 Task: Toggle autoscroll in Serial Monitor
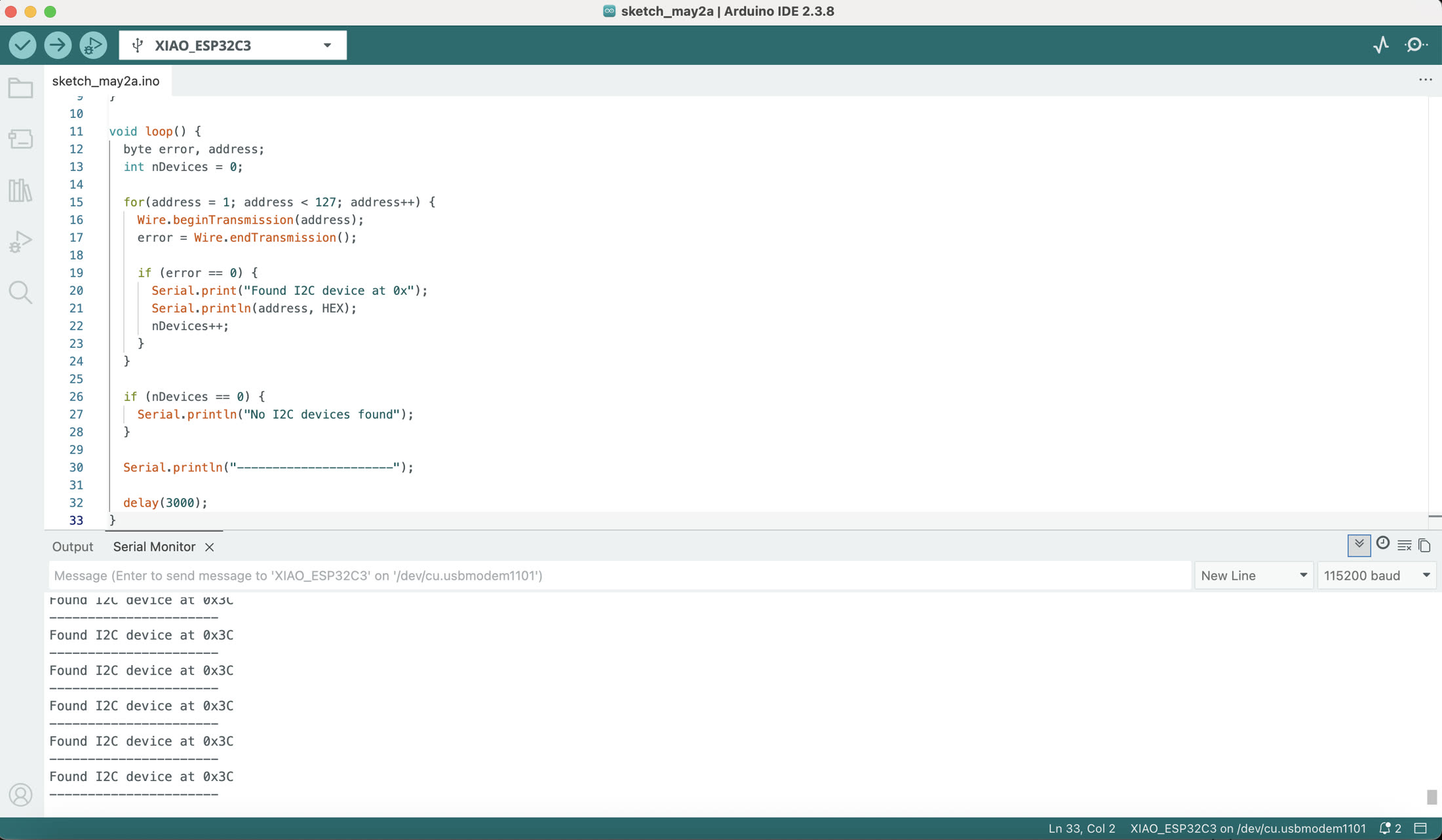(1359, 545)
